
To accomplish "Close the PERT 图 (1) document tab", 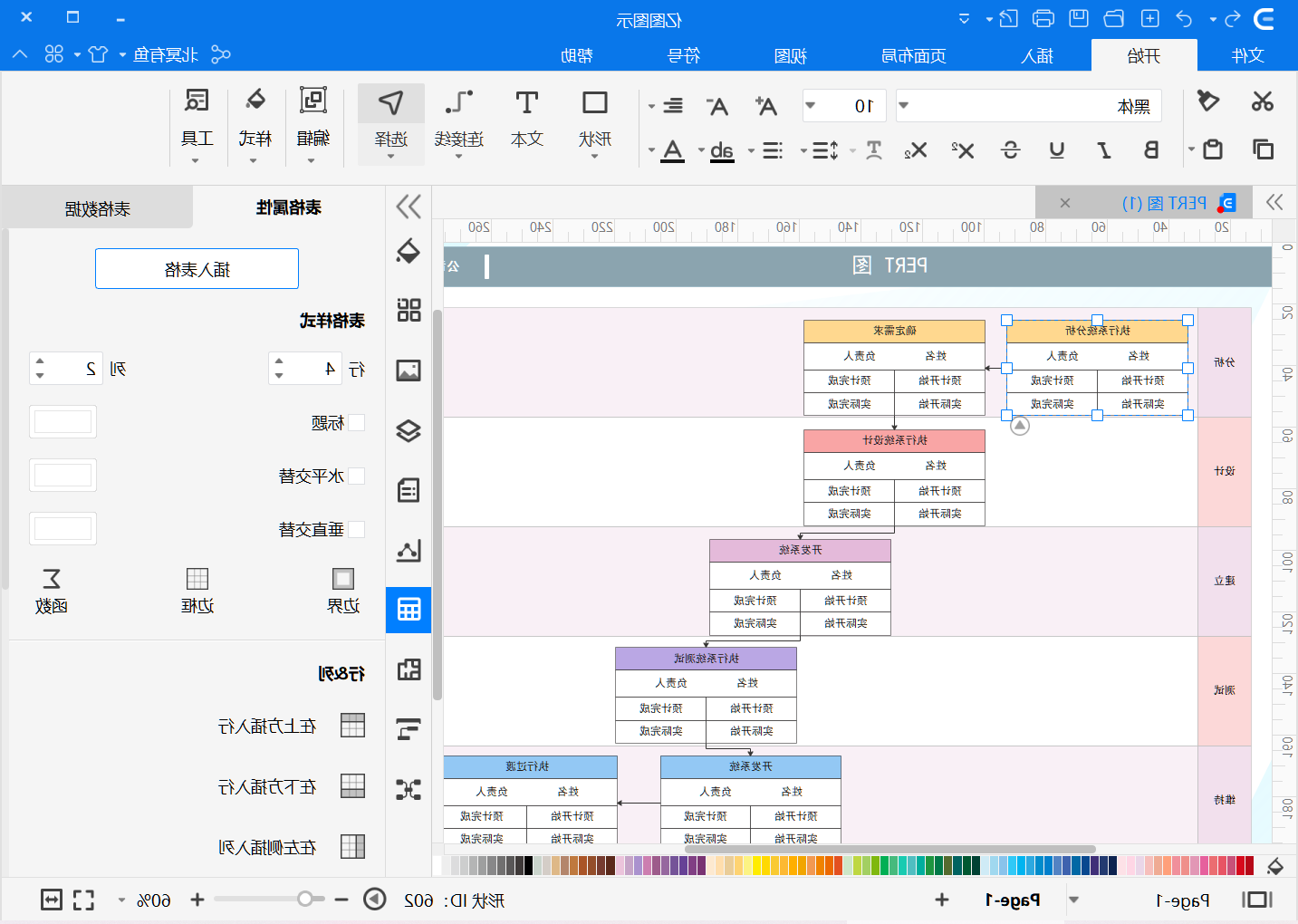I will (x=1065, y=203).
